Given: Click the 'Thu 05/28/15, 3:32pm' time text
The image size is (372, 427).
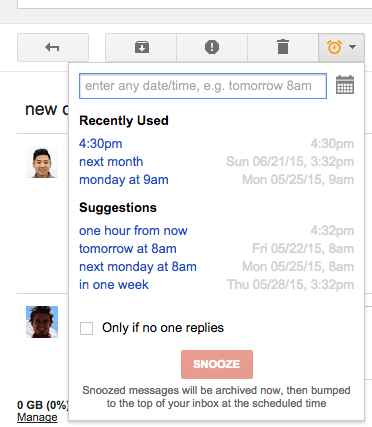Looking at the screenshot, I should coord(290,285).
